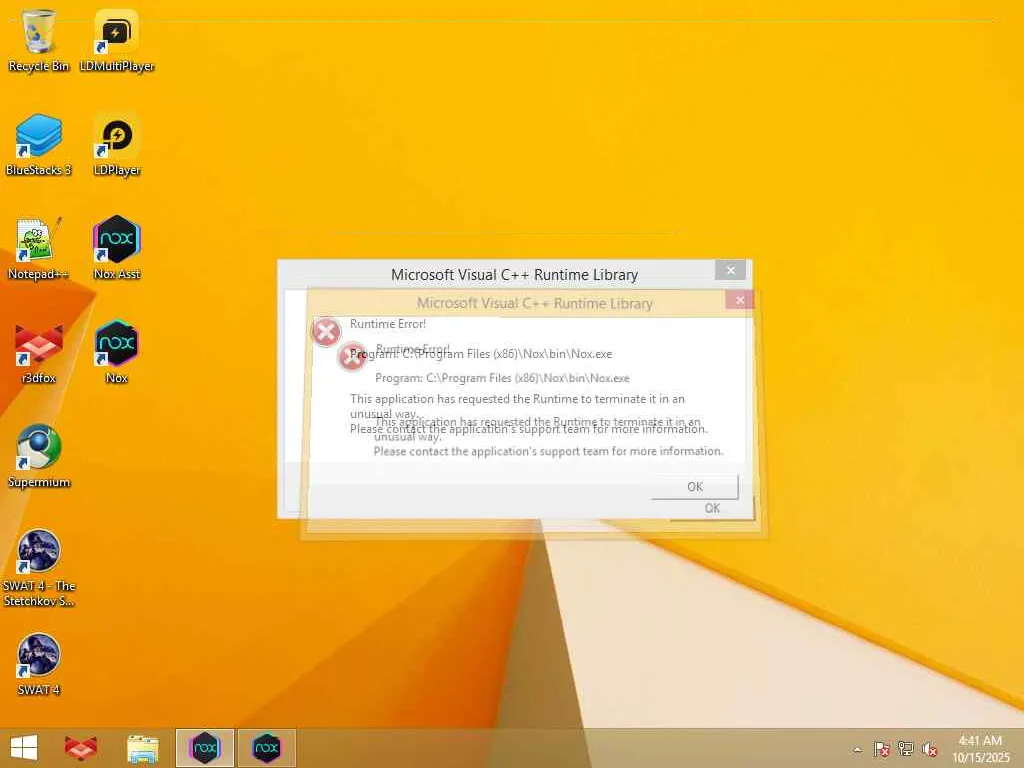Click OK in the front Runtime Library dialog
This screenshot has width=1024, height=768.
(x=695, y=487)
